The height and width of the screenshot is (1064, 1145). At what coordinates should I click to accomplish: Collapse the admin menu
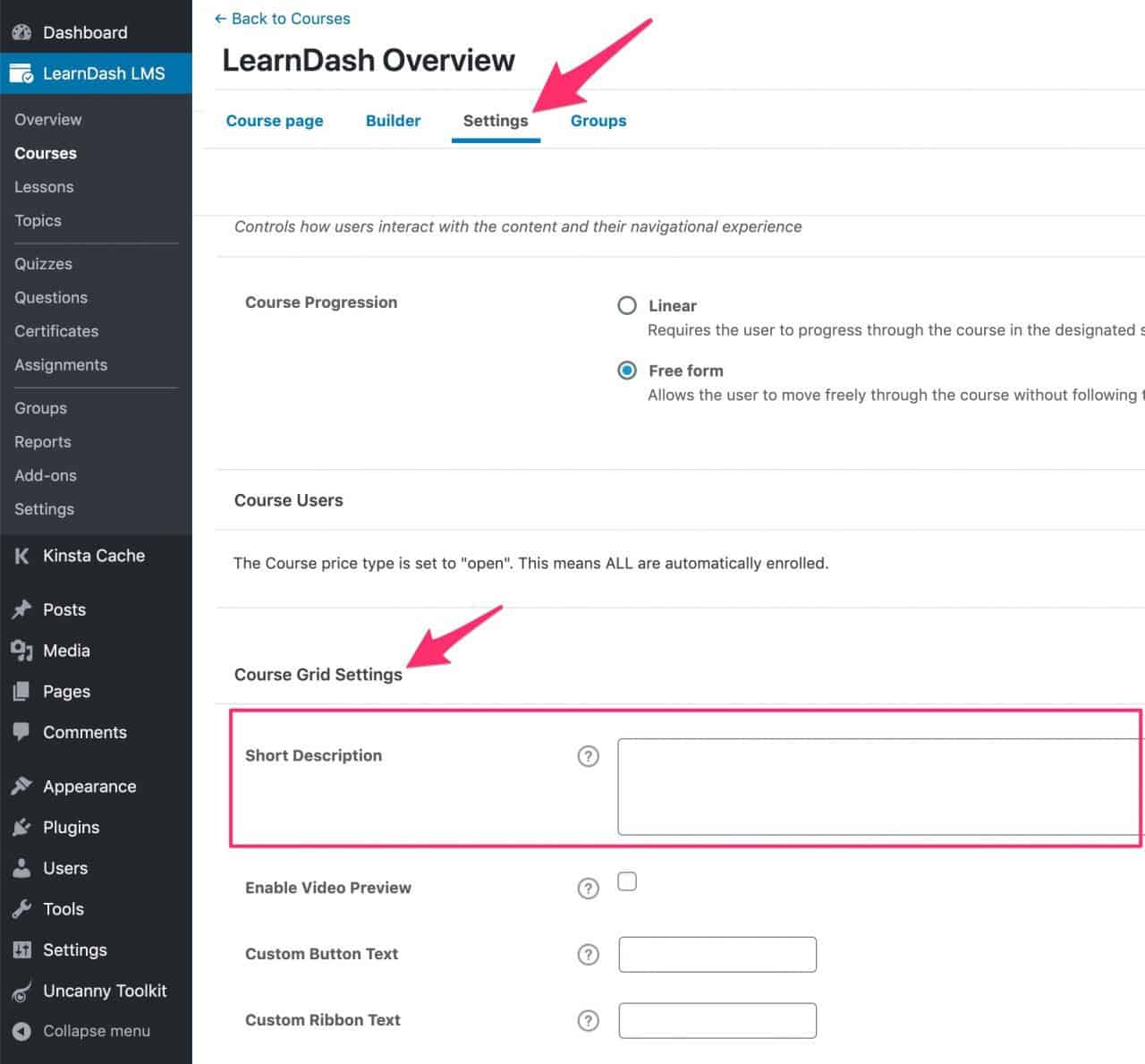[22, 1031]
